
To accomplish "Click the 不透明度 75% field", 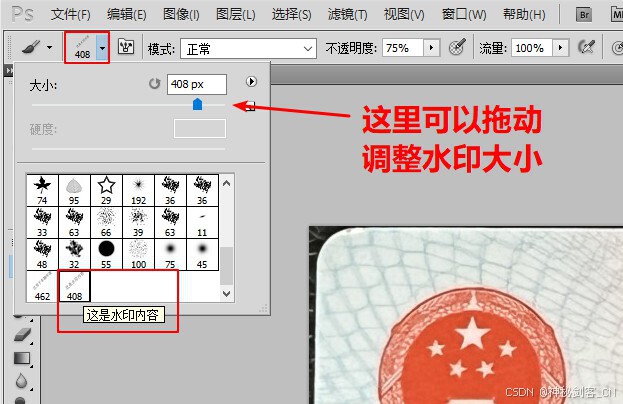I will (402, 48).
